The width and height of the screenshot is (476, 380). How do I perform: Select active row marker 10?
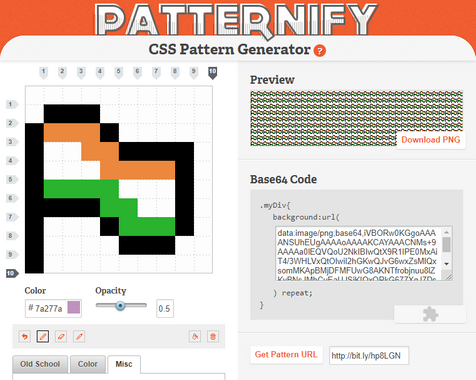point(12,274)
